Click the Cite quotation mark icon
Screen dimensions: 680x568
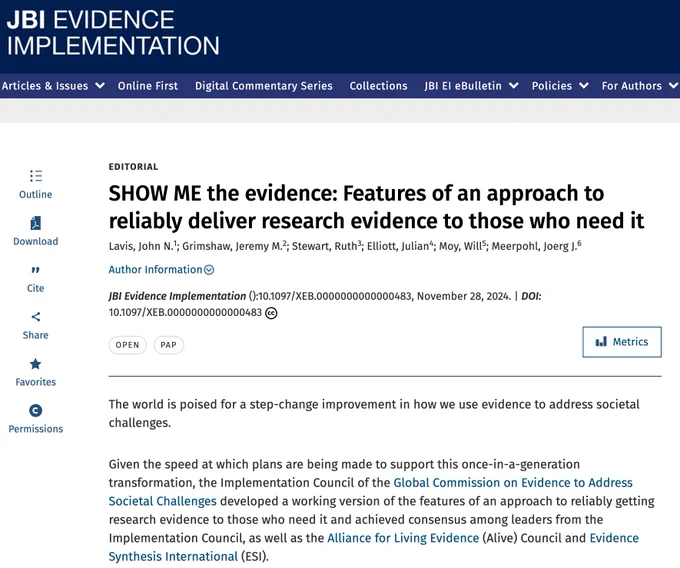(36, 270)
